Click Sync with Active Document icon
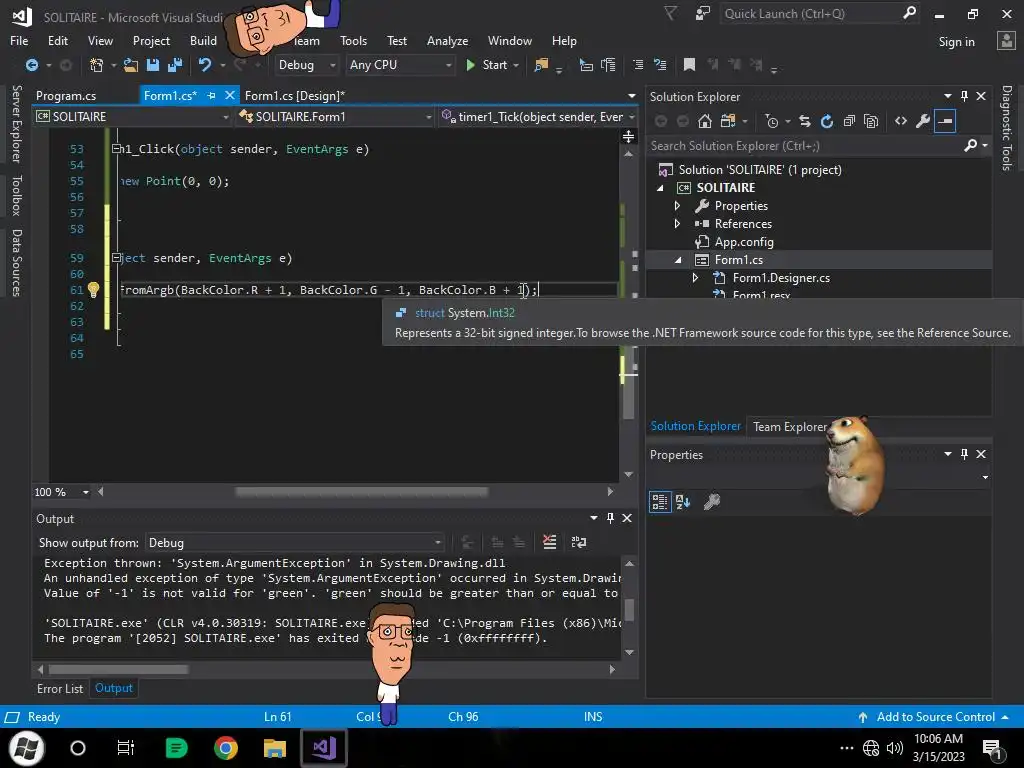The image size is (1024, 768). coord(805,121)
